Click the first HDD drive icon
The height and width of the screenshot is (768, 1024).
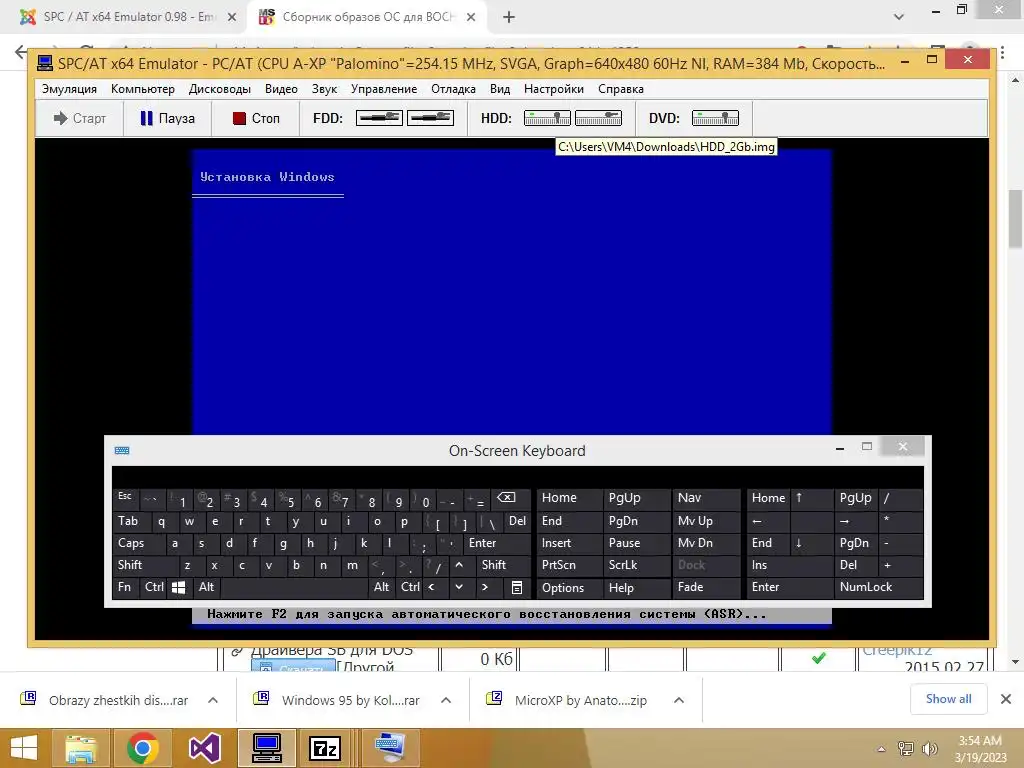pos(547,118)
